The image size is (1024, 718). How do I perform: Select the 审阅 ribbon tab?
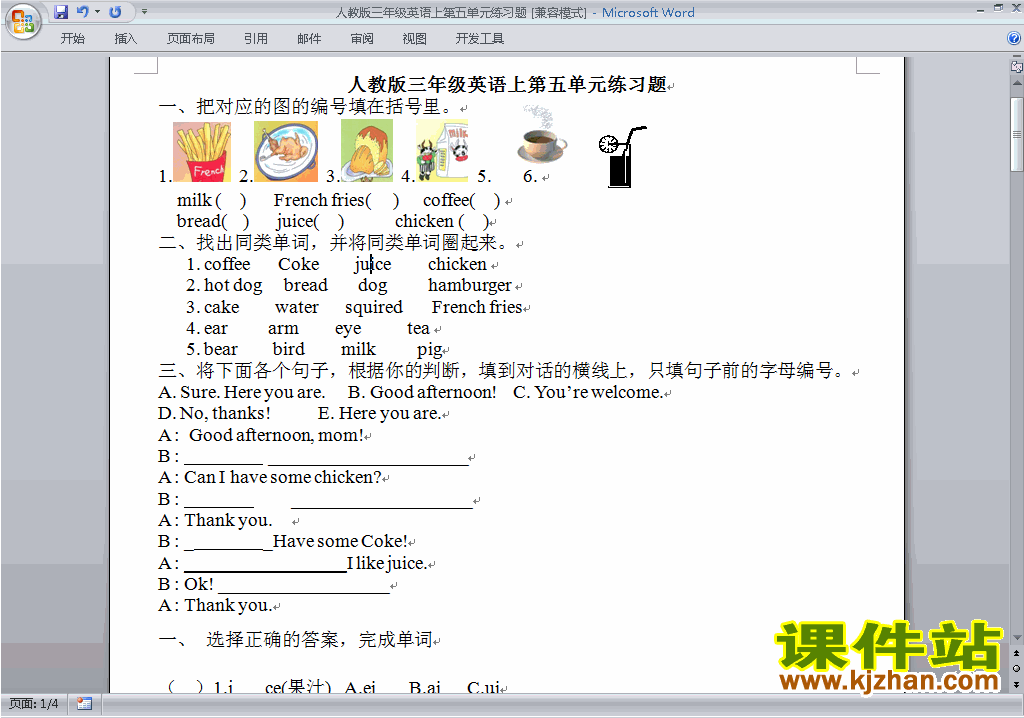pyautogui.click(x=362, y=39)
